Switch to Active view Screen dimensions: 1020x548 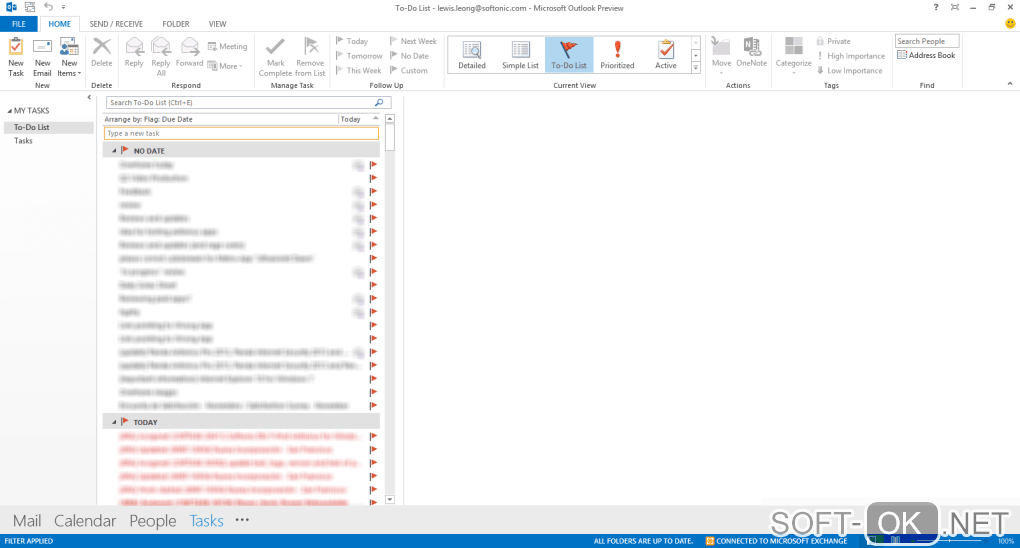(665, 55)
